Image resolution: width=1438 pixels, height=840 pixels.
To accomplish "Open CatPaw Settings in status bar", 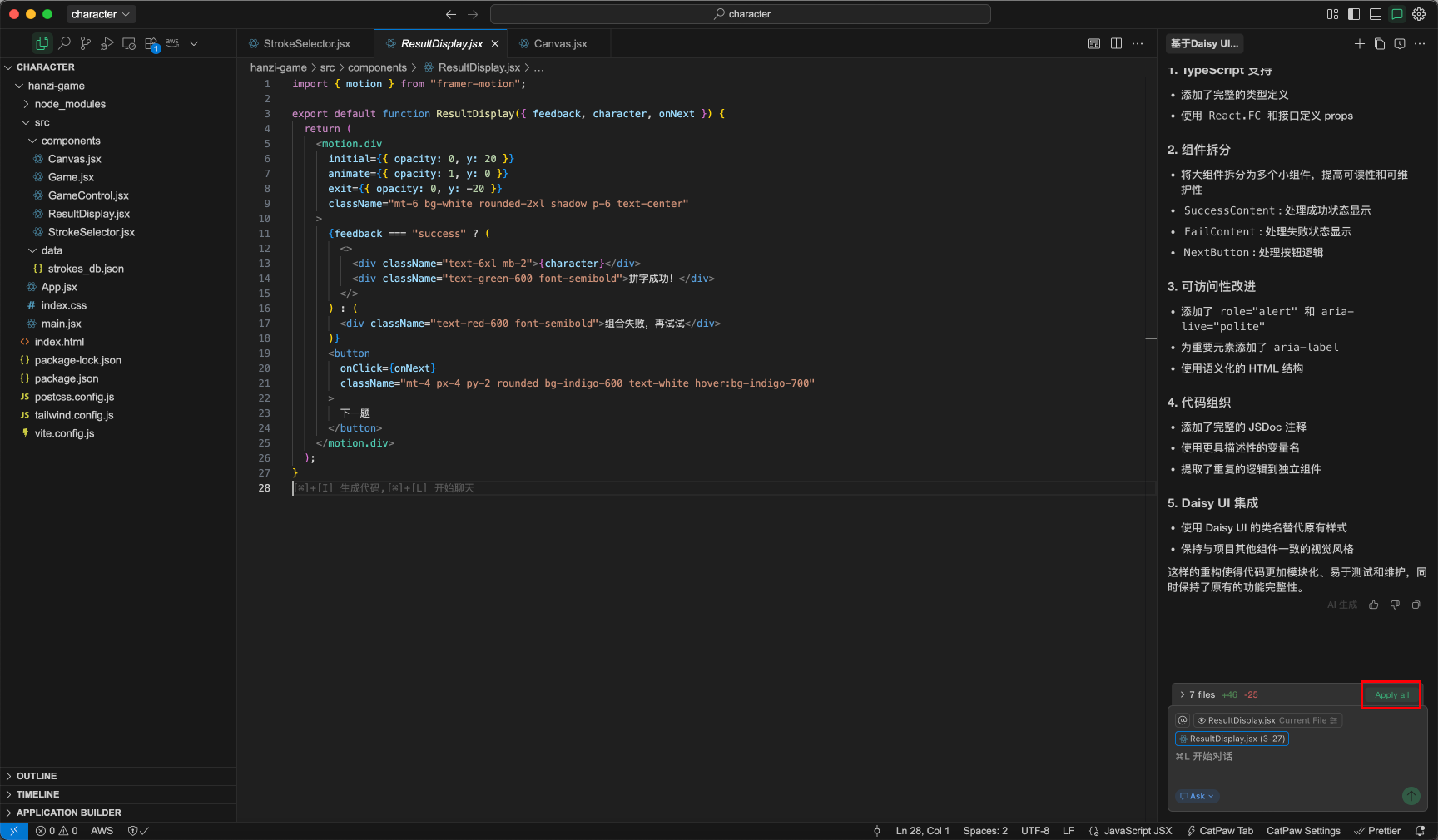I will click(1303, 831).
